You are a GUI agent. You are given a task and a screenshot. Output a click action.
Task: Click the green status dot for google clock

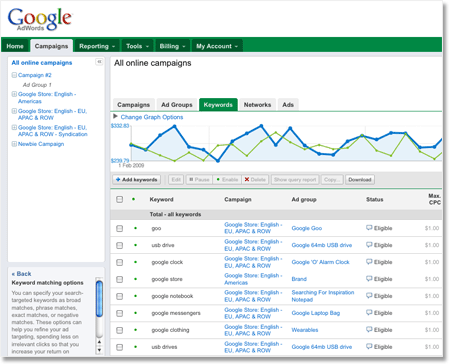tap(135, 262)
